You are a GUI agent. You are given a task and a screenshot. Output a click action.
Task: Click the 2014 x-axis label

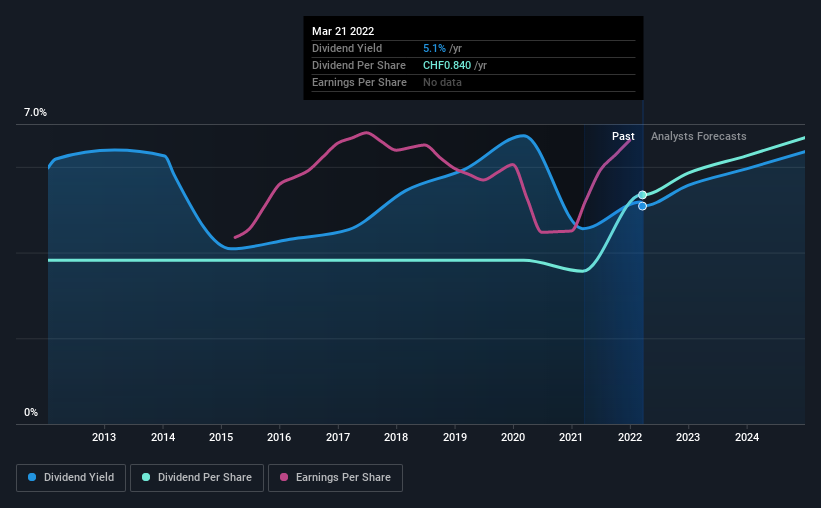pos(163,437)
